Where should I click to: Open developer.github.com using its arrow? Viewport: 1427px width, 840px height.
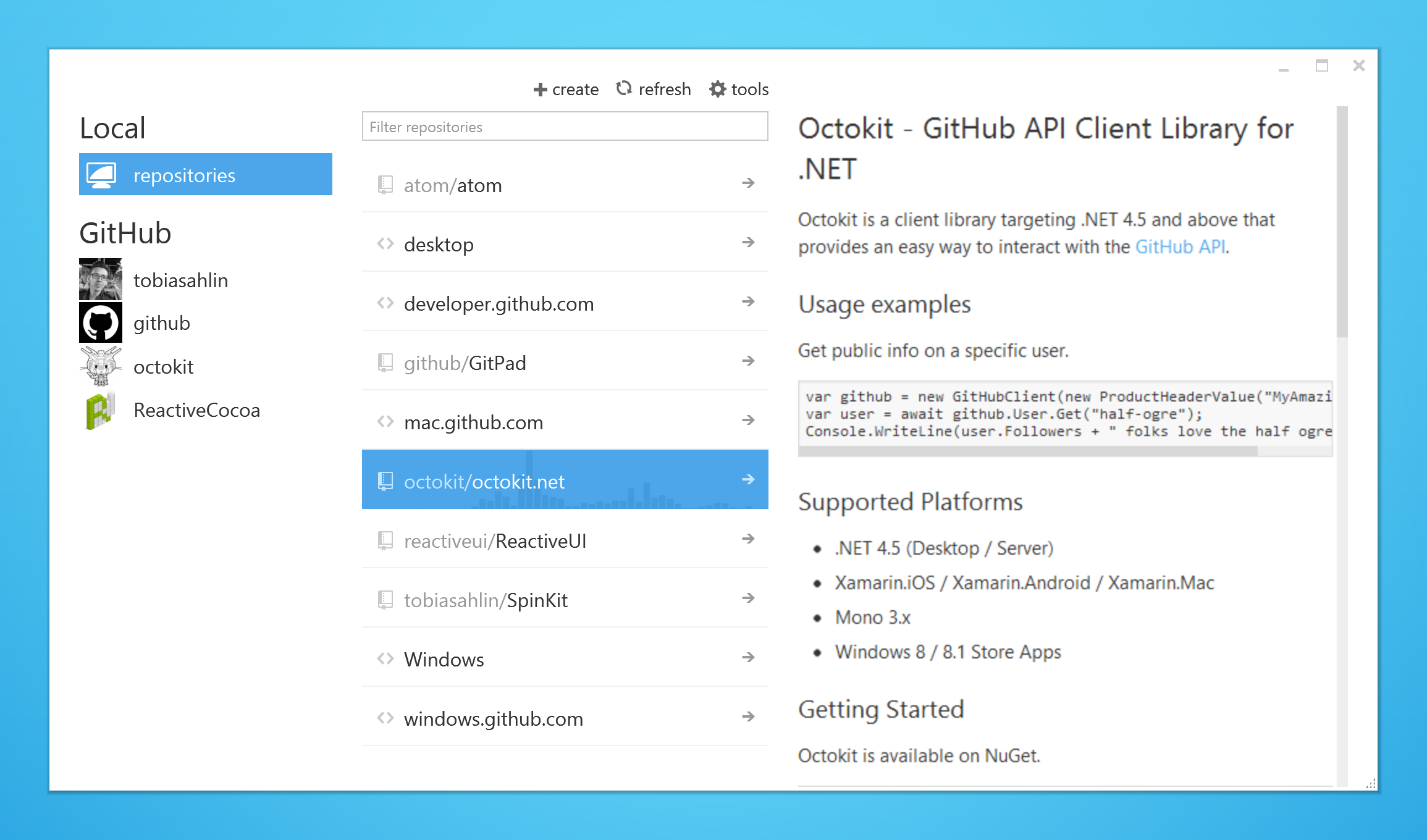coord(748,301)
